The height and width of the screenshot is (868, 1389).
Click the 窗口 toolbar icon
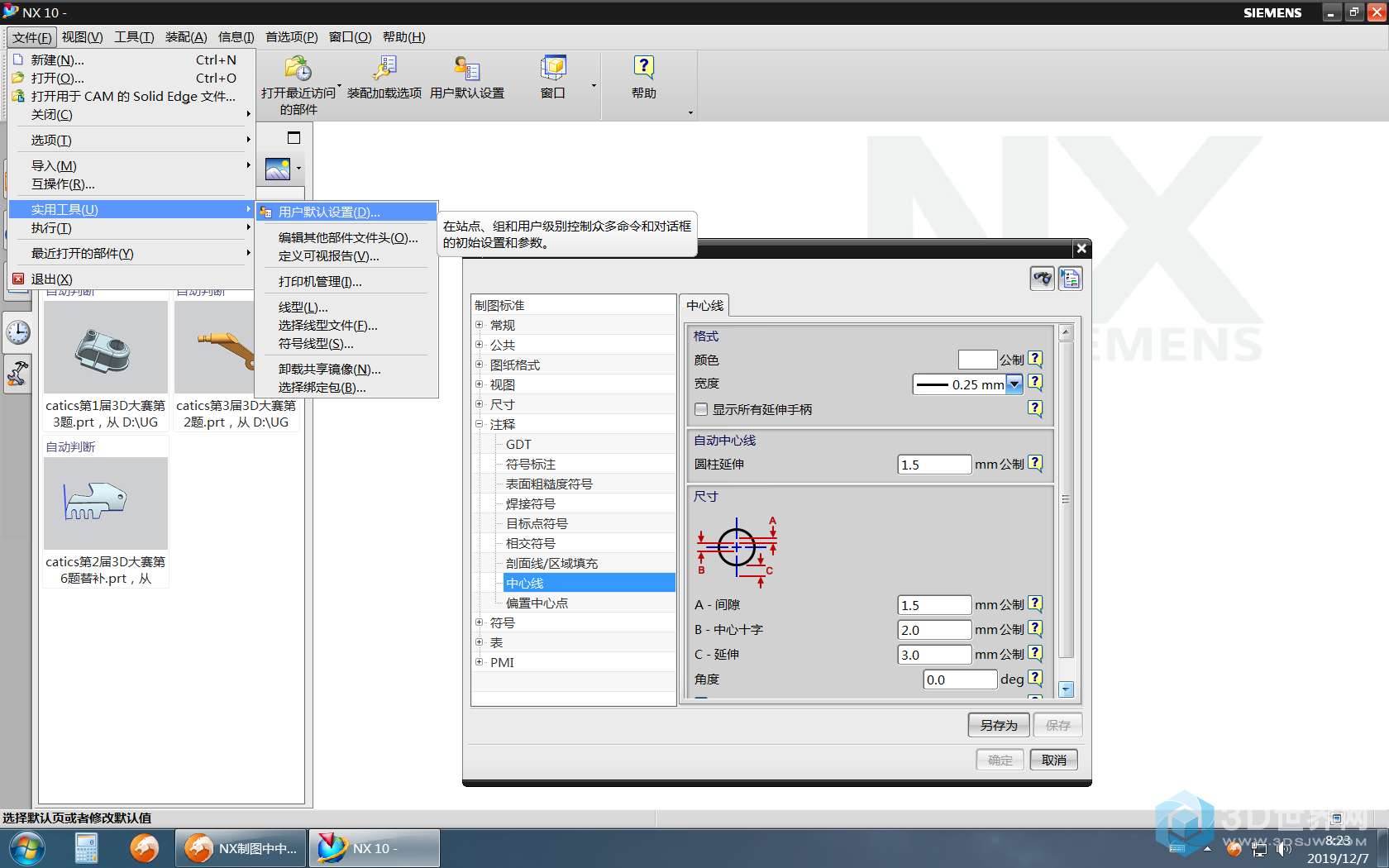(553, 68)
